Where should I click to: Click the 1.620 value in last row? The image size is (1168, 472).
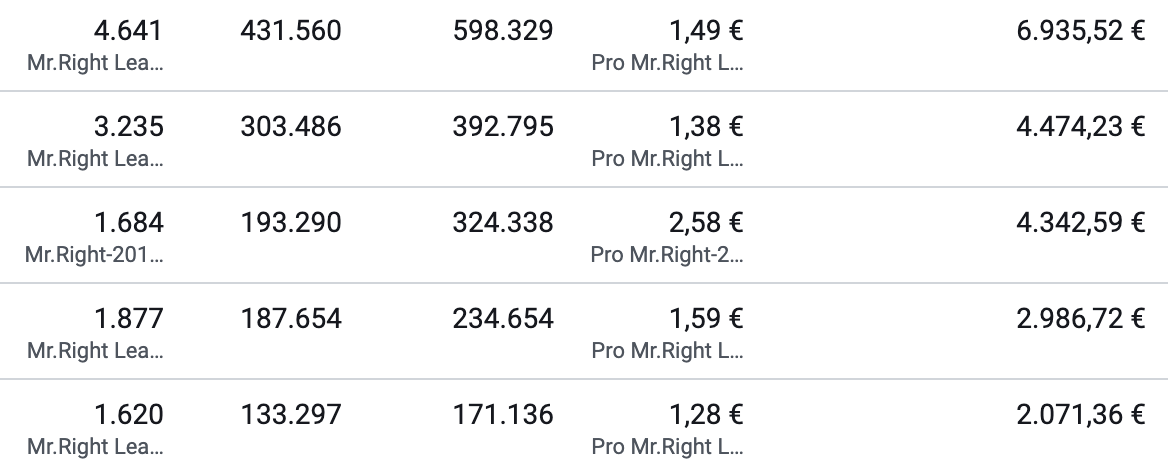click(x=128, y=415)
